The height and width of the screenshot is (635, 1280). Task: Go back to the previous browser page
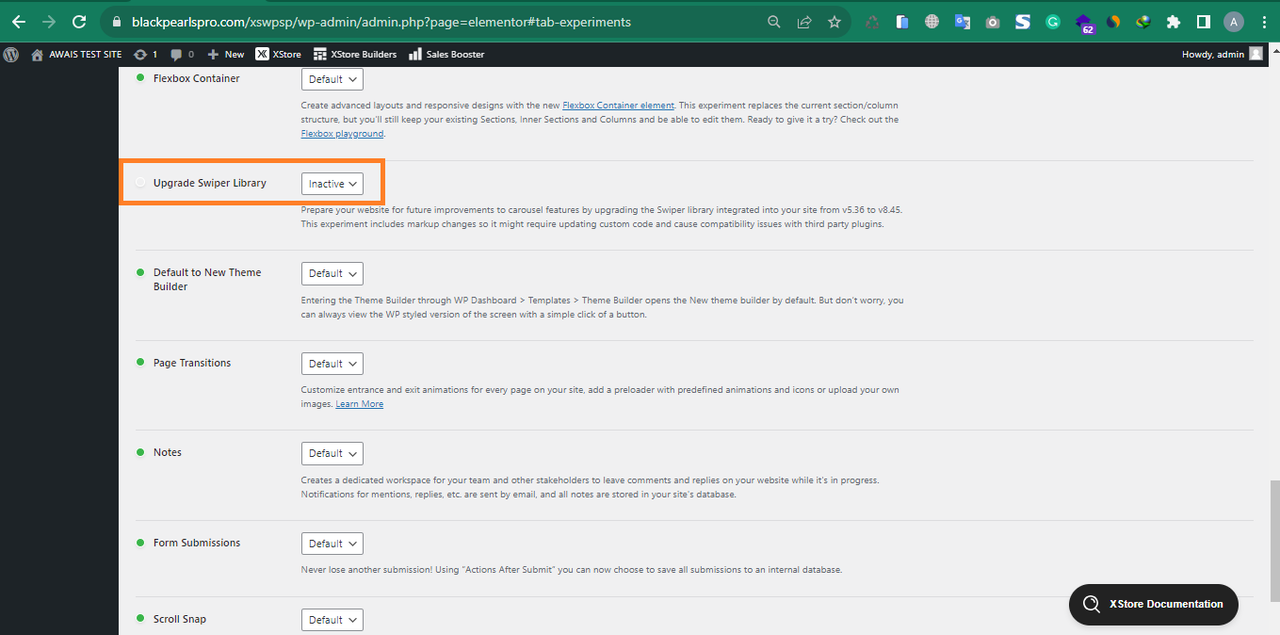click(19, 21)
